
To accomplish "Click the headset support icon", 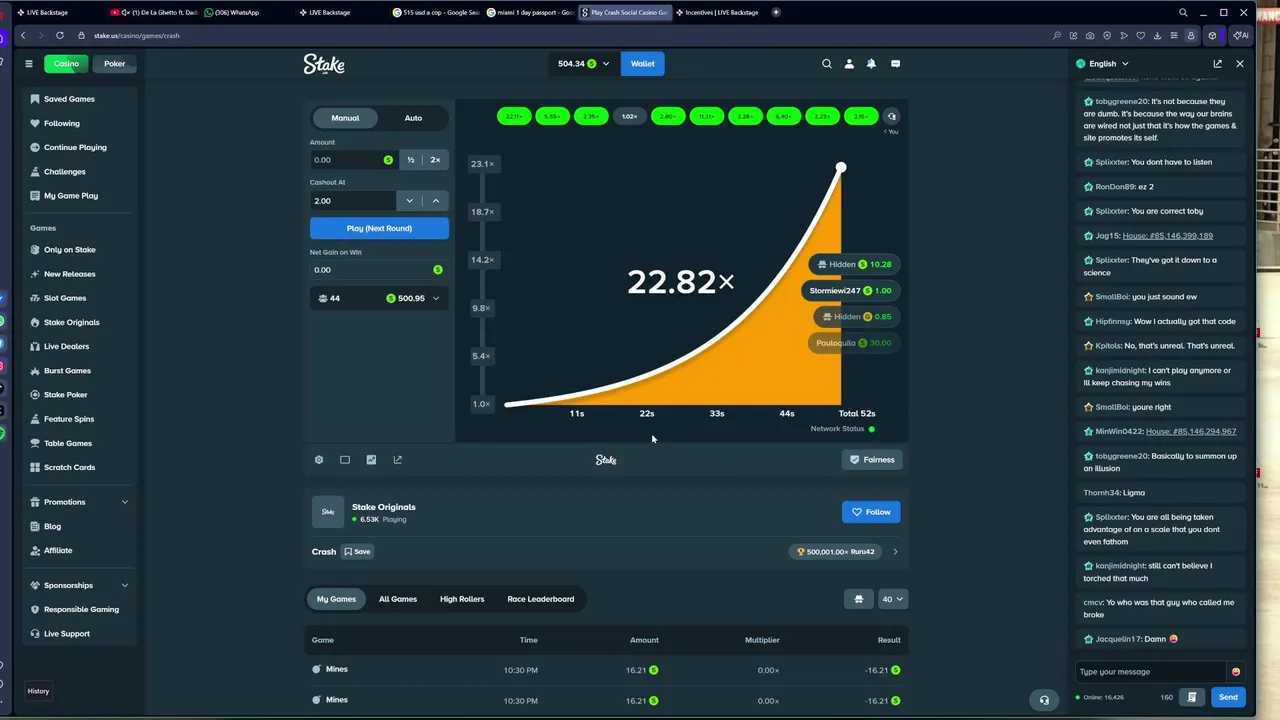I will pyautogui.click(x=1044, y=700).
